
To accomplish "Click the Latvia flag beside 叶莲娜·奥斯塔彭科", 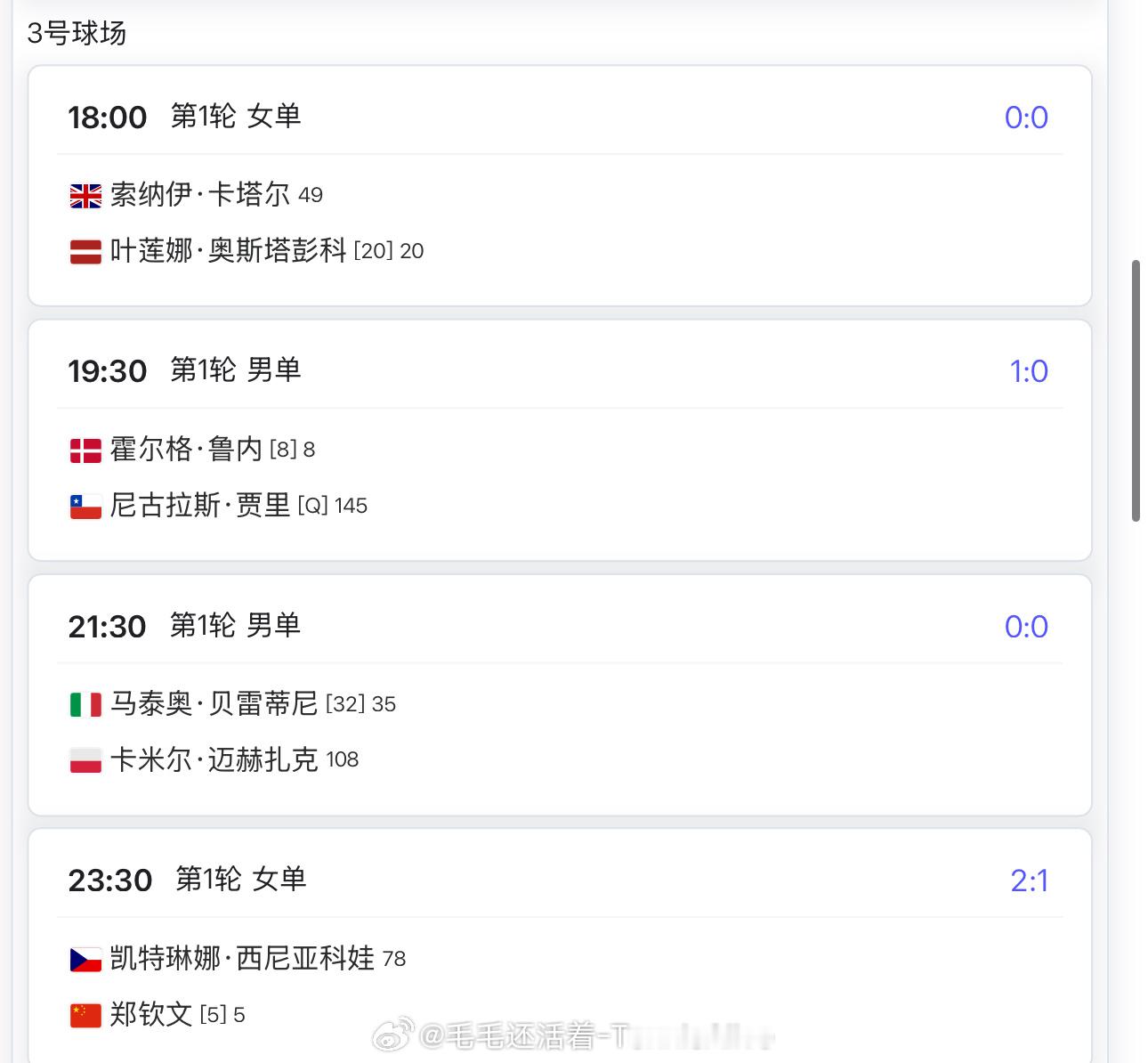I will tap(85, 252).
